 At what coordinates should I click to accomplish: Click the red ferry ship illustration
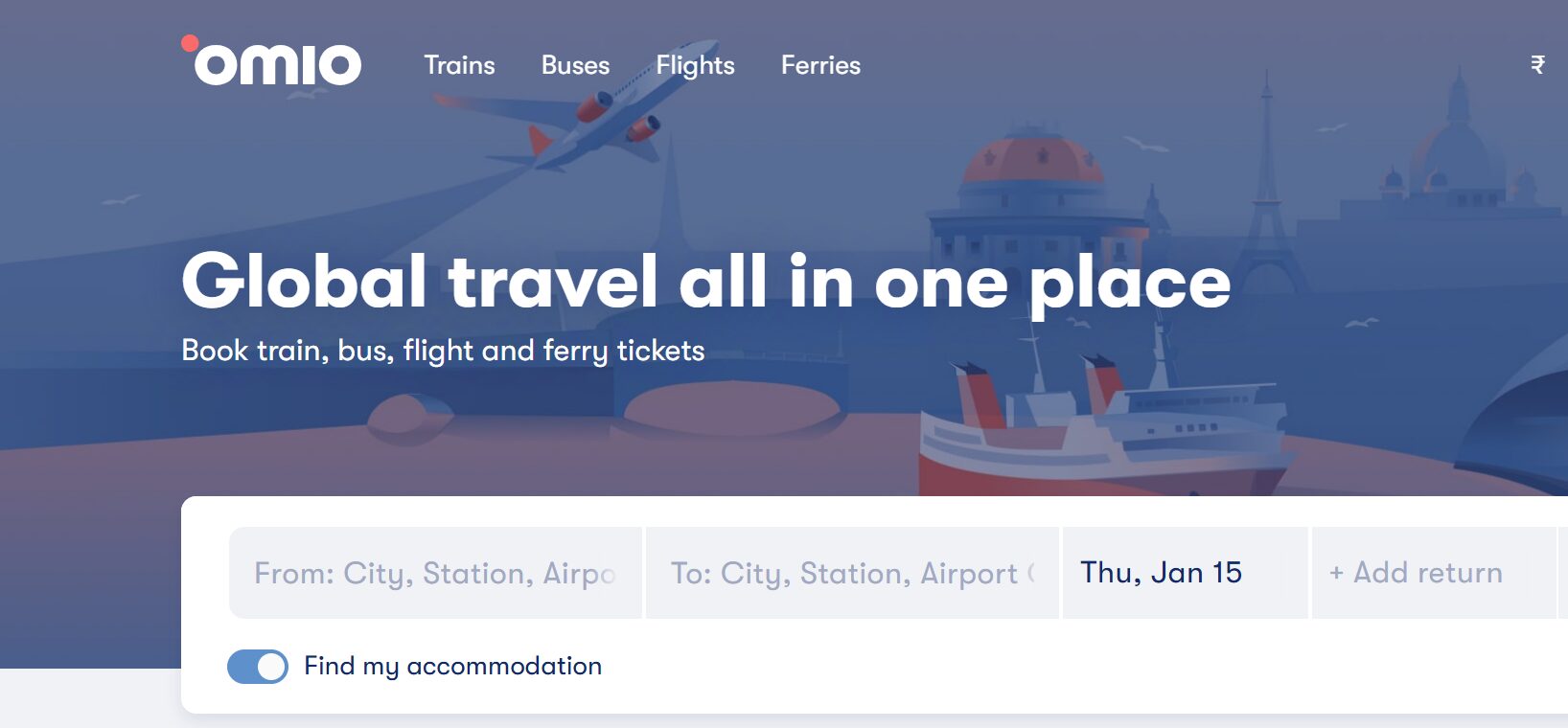click(x=1102, y=436)
